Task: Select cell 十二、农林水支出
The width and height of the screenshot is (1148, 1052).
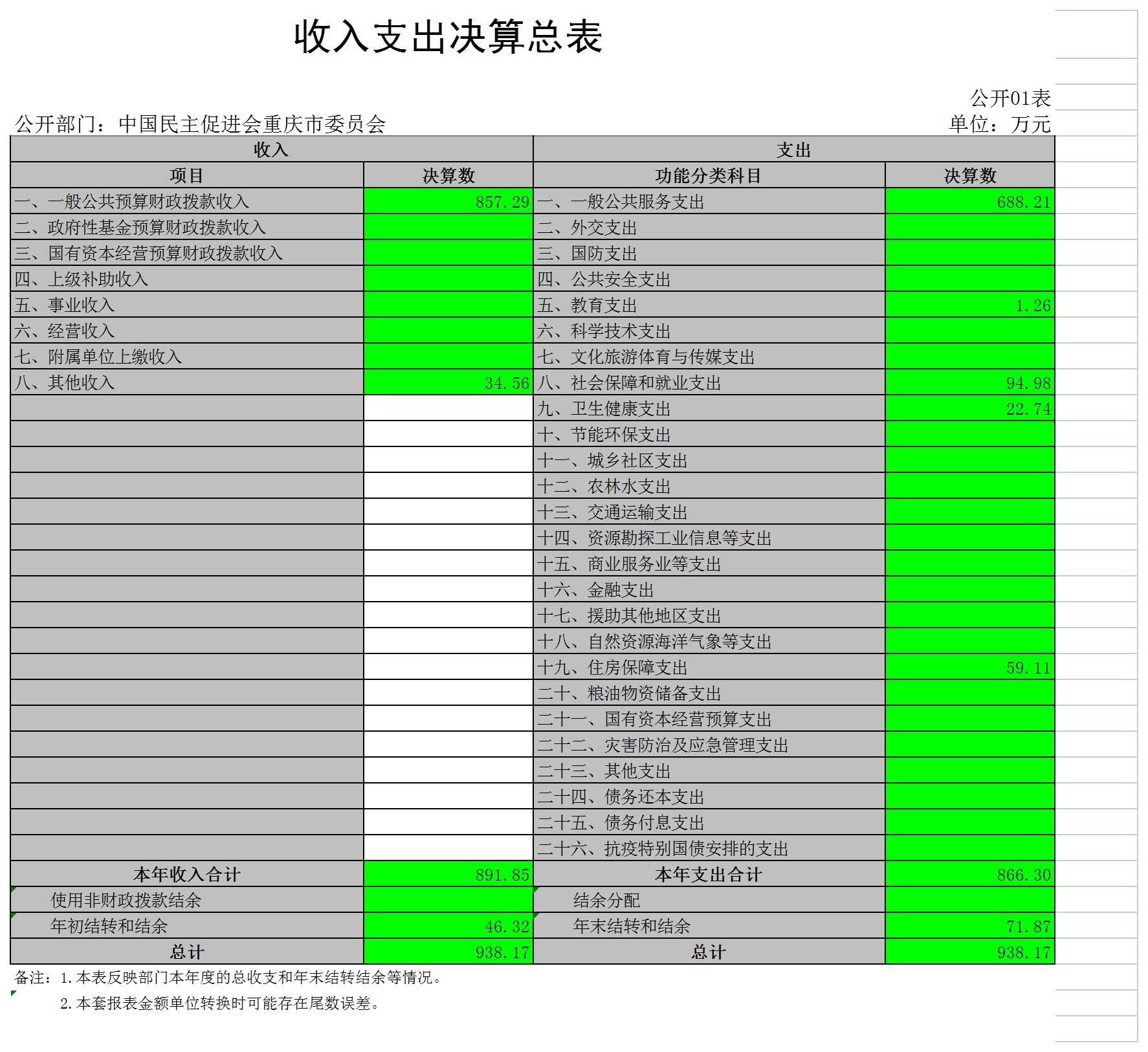Action: pos(709,486)
